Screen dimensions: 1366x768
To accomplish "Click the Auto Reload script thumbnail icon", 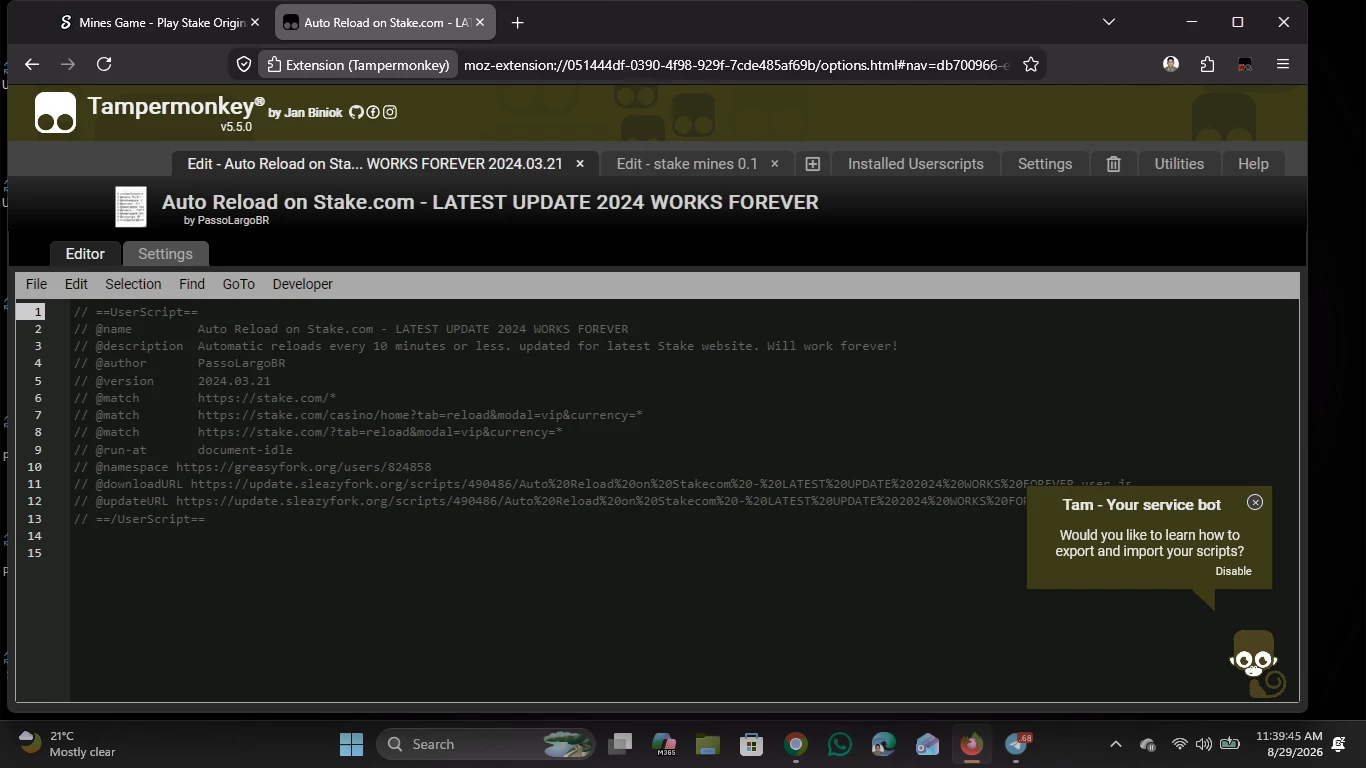I will click(131, 207).
